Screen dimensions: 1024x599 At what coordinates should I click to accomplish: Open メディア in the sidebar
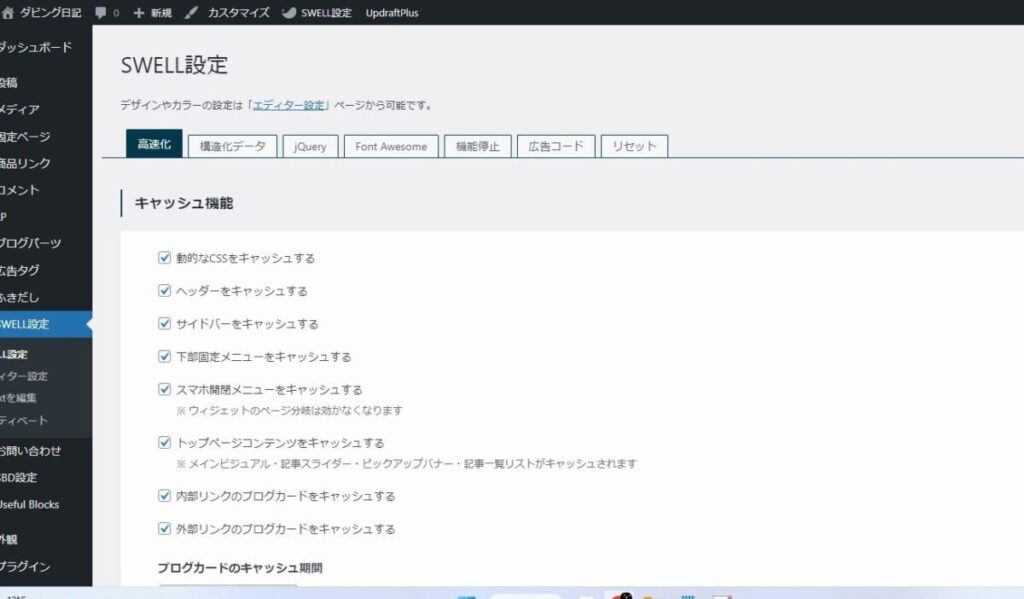(20, 109)
